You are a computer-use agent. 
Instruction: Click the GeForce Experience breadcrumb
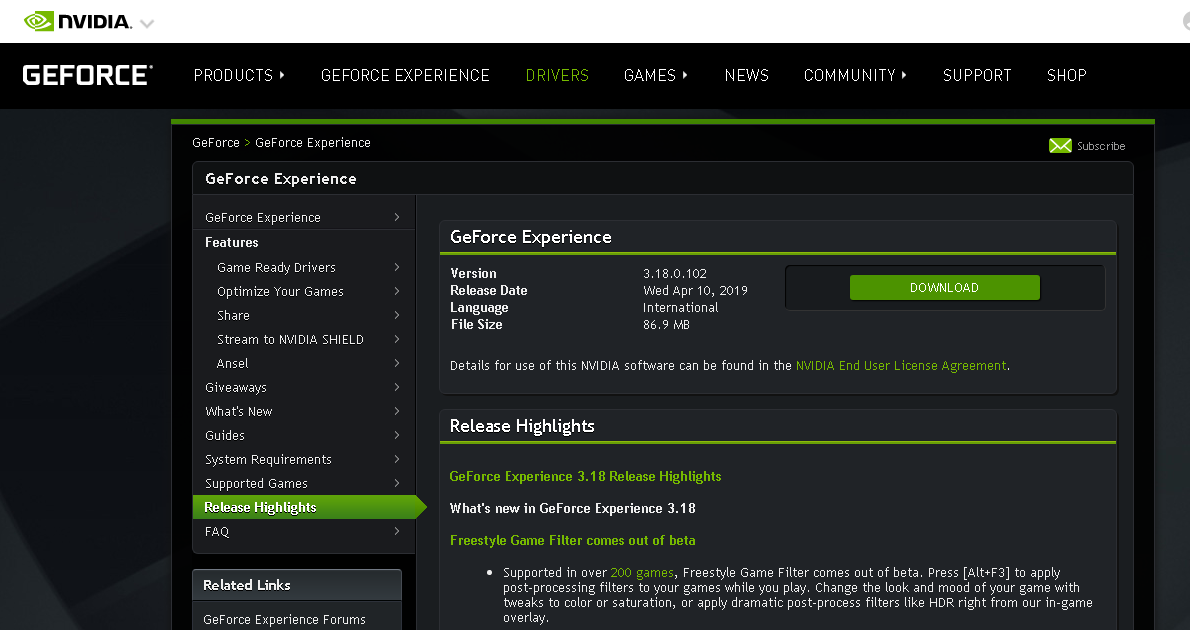313,143
